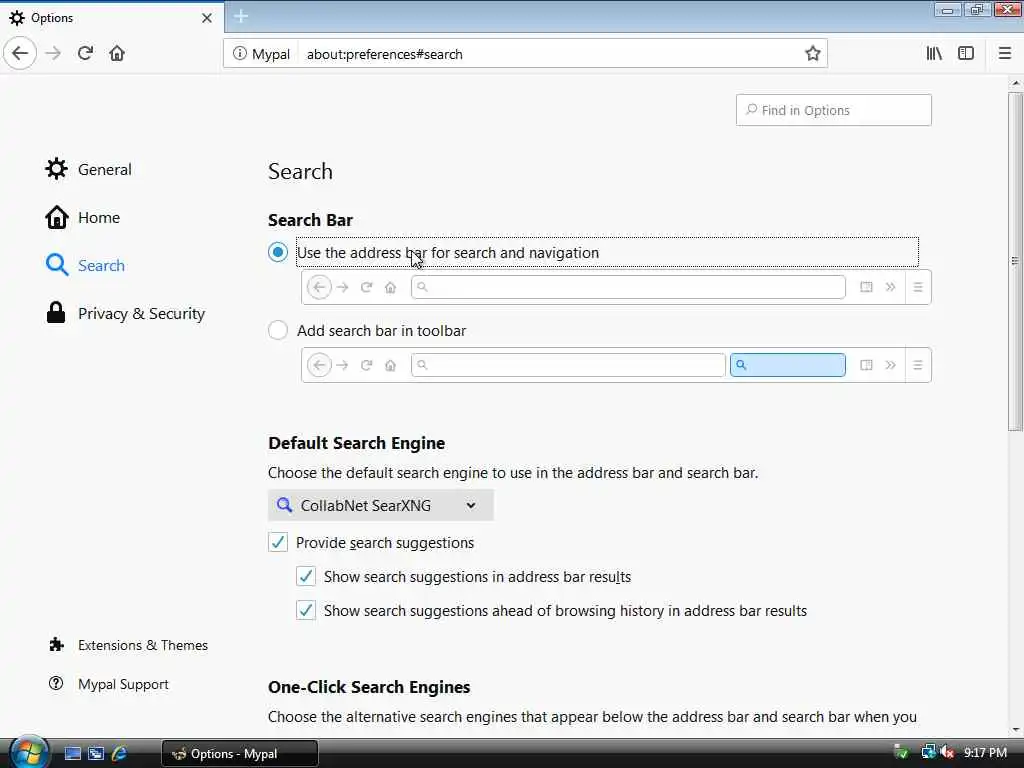Focus the Find in Options field
1024x768 pixels.
pyautogui.click(x=833, y=110)
